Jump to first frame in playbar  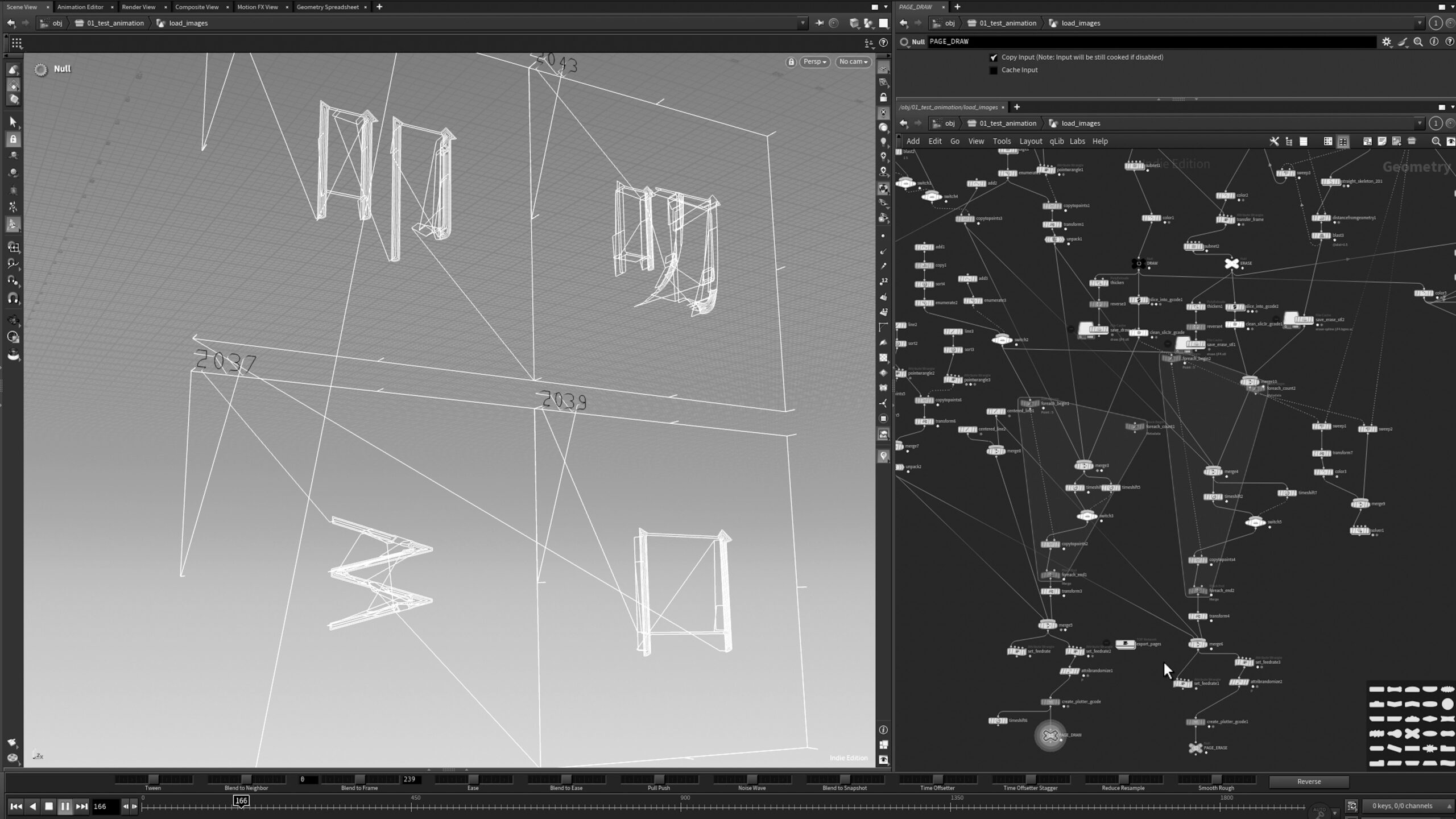16,806
